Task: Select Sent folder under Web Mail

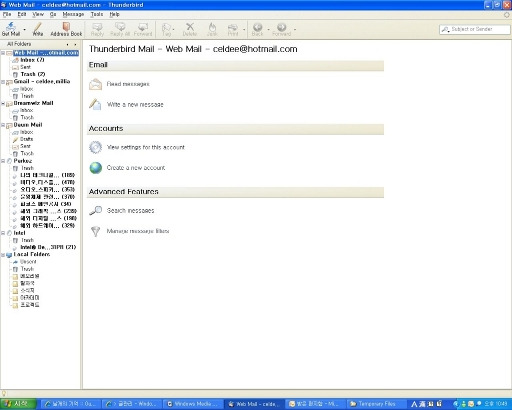Action: (x=25, y=67)
